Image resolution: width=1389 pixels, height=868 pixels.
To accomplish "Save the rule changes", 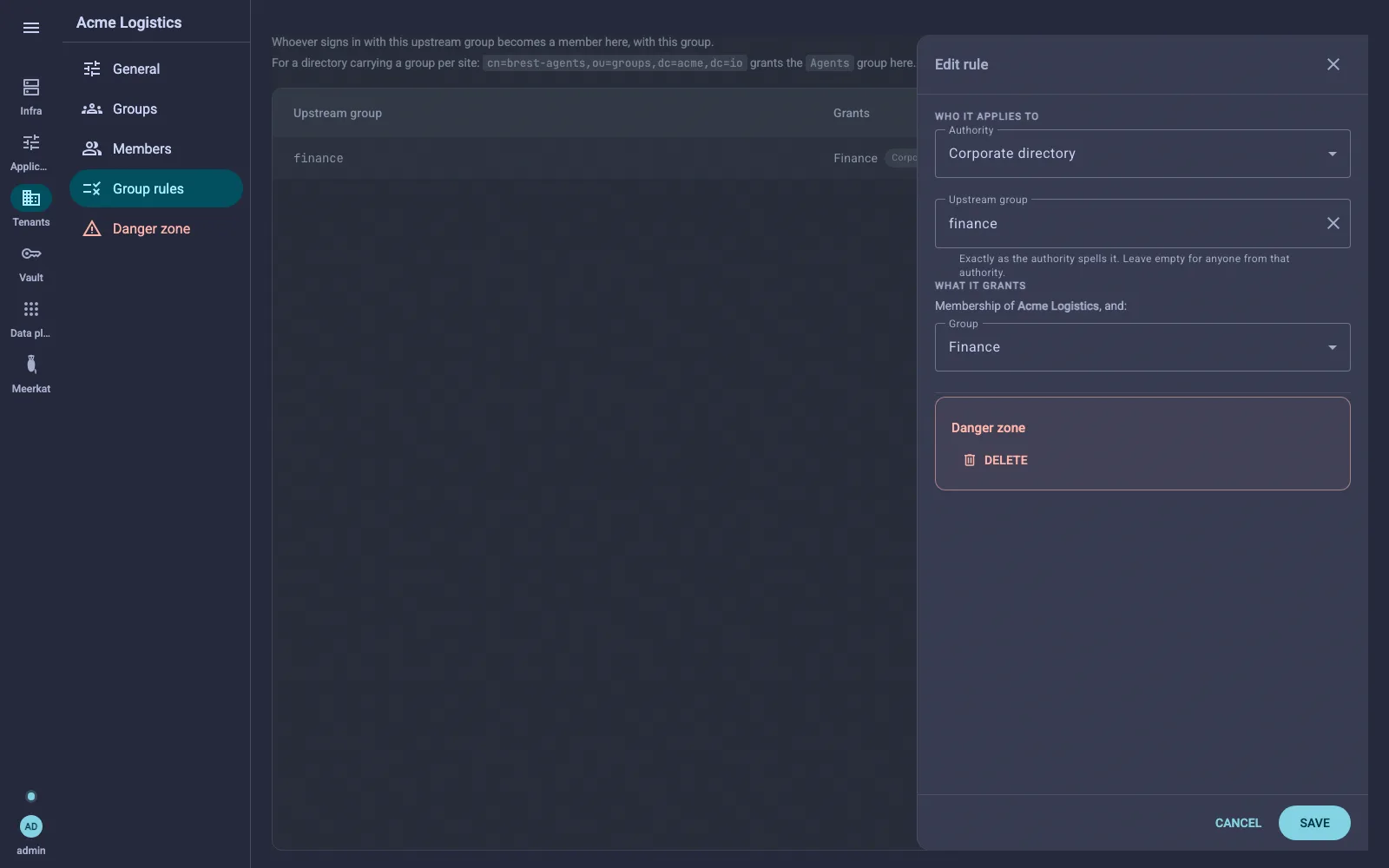I will [1314, 823].
